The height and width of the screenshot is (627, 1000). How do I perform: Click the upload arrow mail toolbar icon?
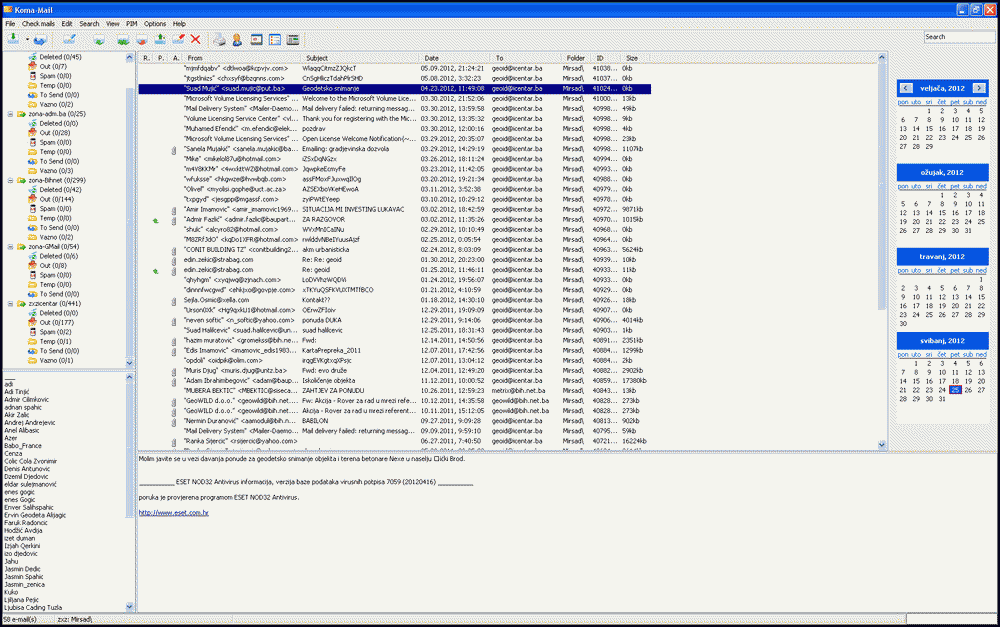pos(160,39)
